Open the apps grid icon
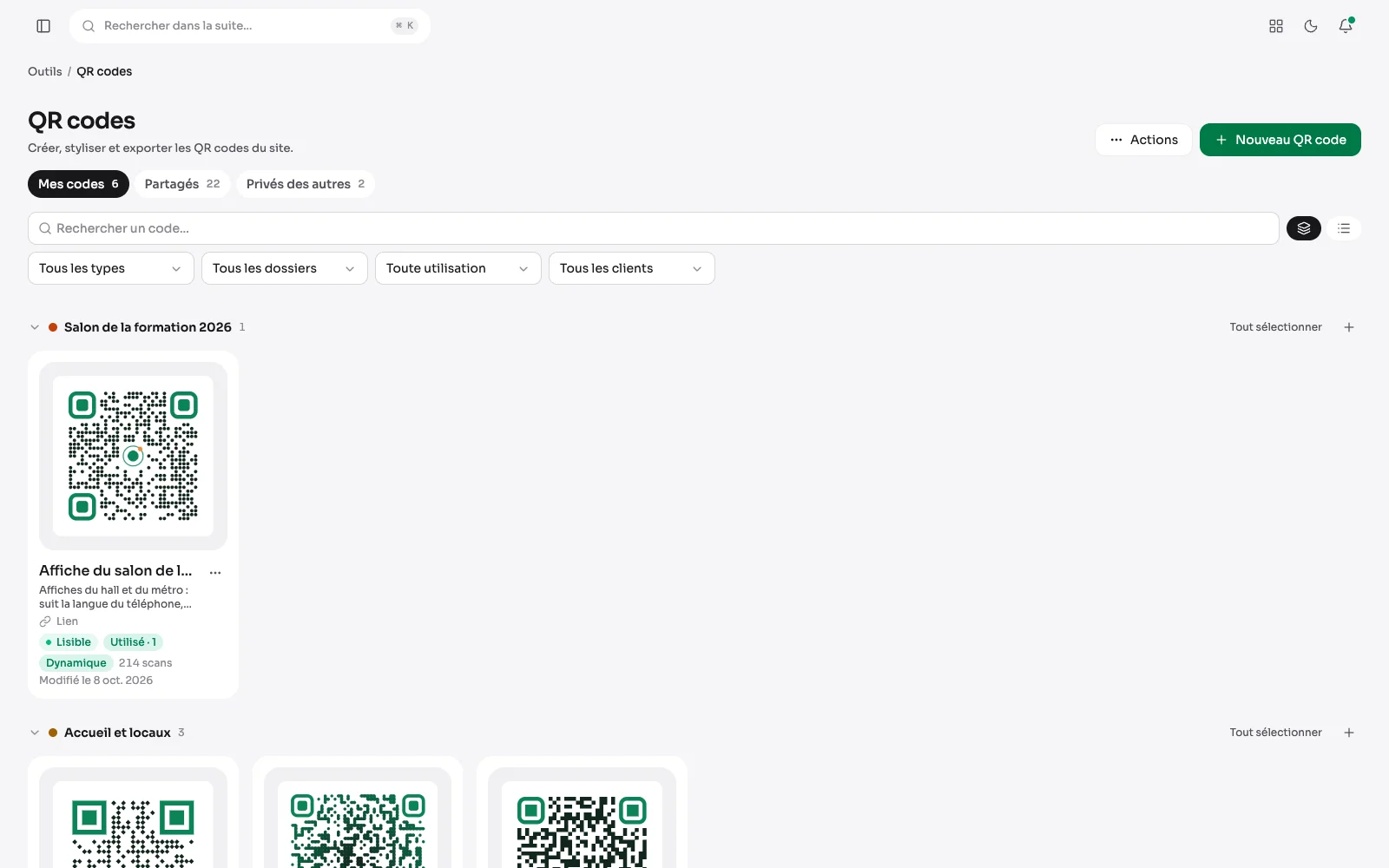The image size is (1389, 868). [x=1276, y=26]
